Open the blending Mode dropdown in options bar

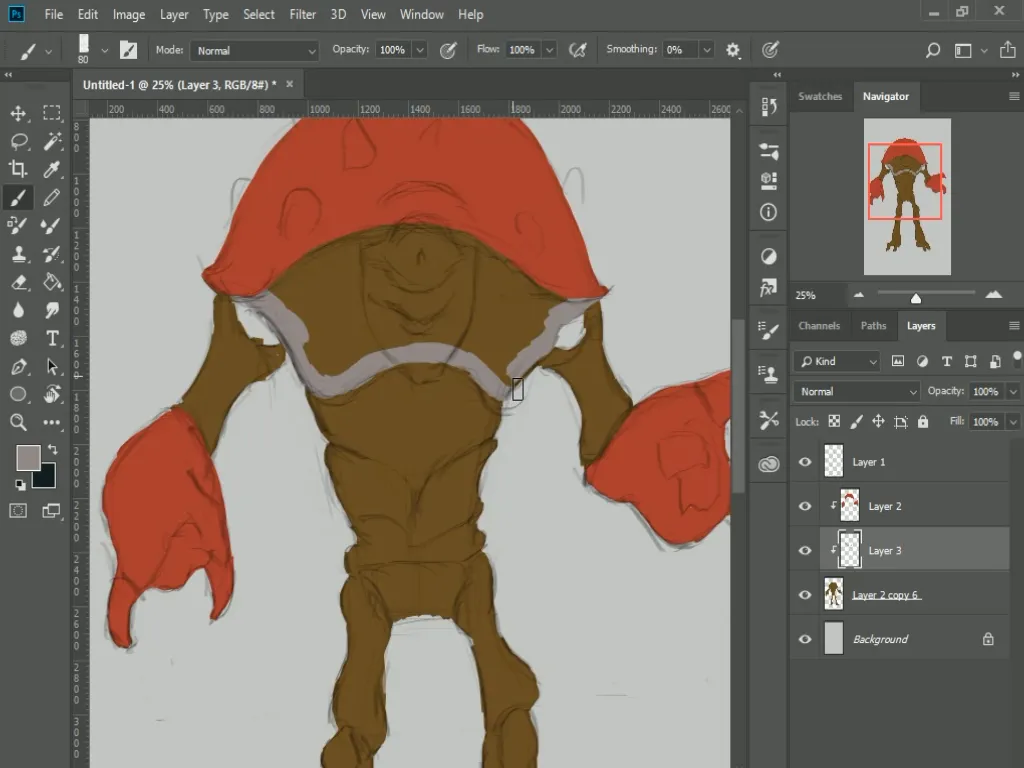pos(254,50)
